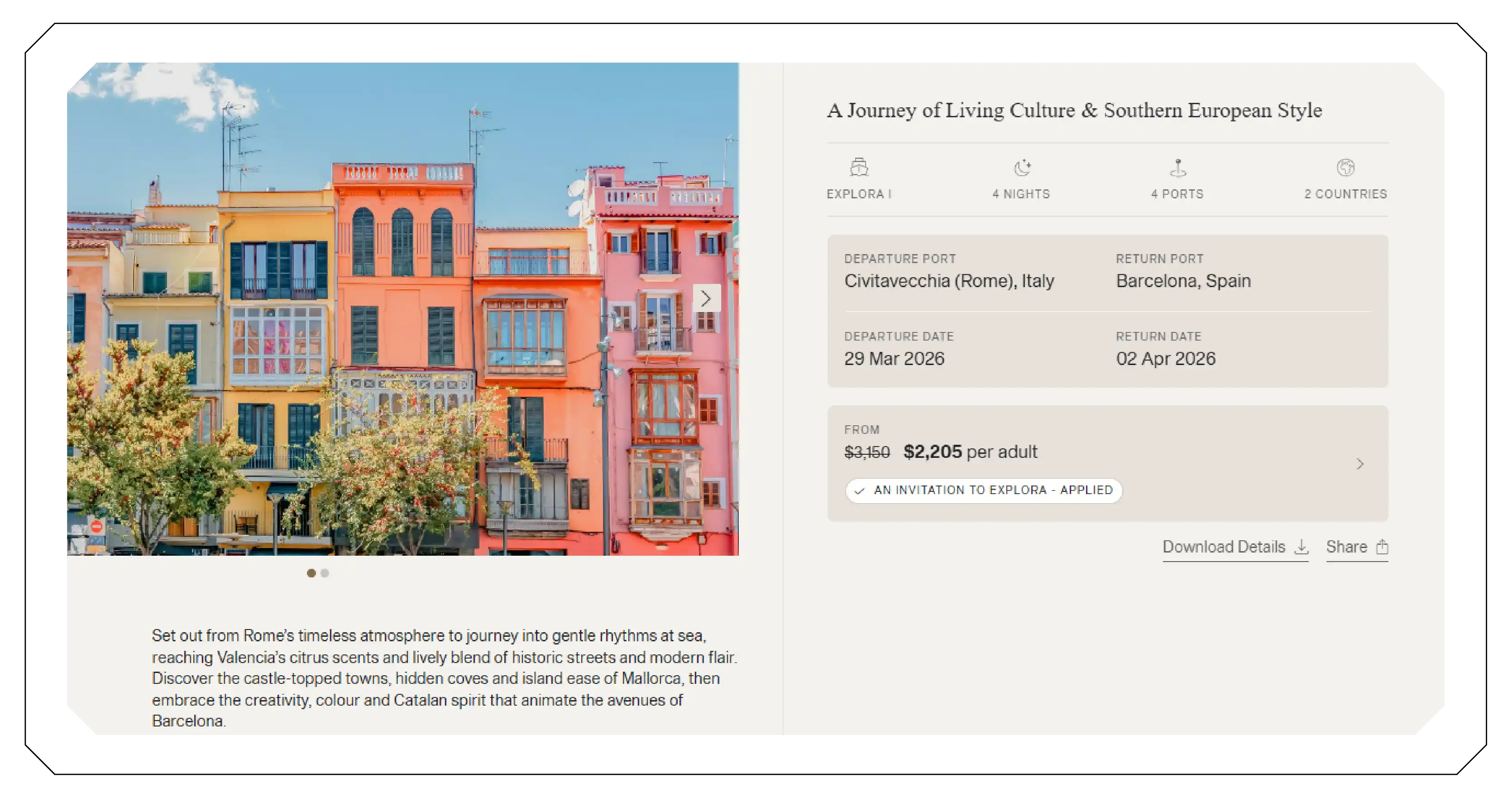Toggle the AN INVITATION TO EXPLORA offer
This screenshot has height=798, width=1512.
pyautogui.click(x=984, y=490)
